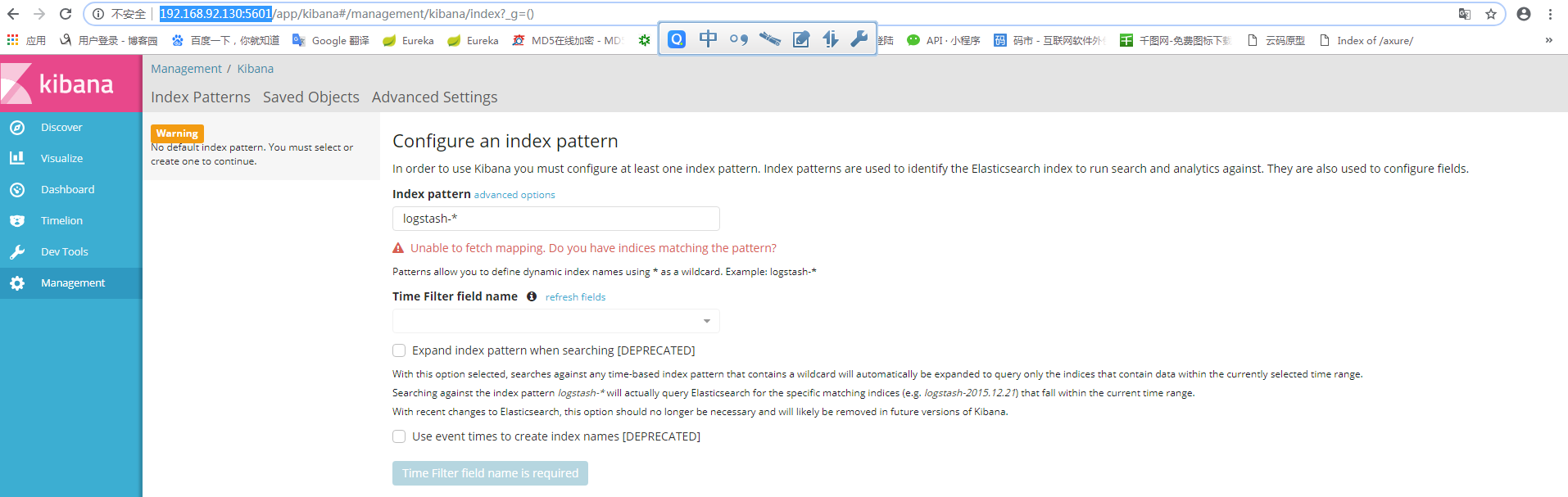Click the pencil edit icon in IME toolbar
This screenshot has width=1568, height=497.
(x=801, y=38)
